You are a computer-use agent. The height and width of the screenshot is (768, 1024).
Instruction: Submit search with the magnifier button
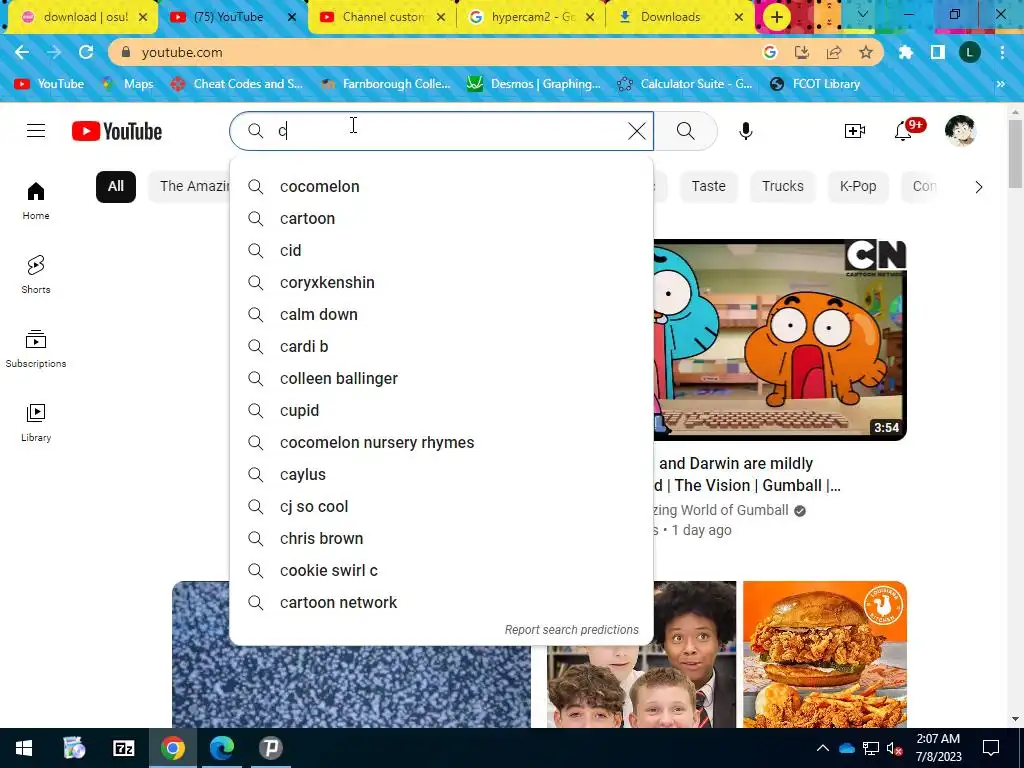[x=685, y=131]
